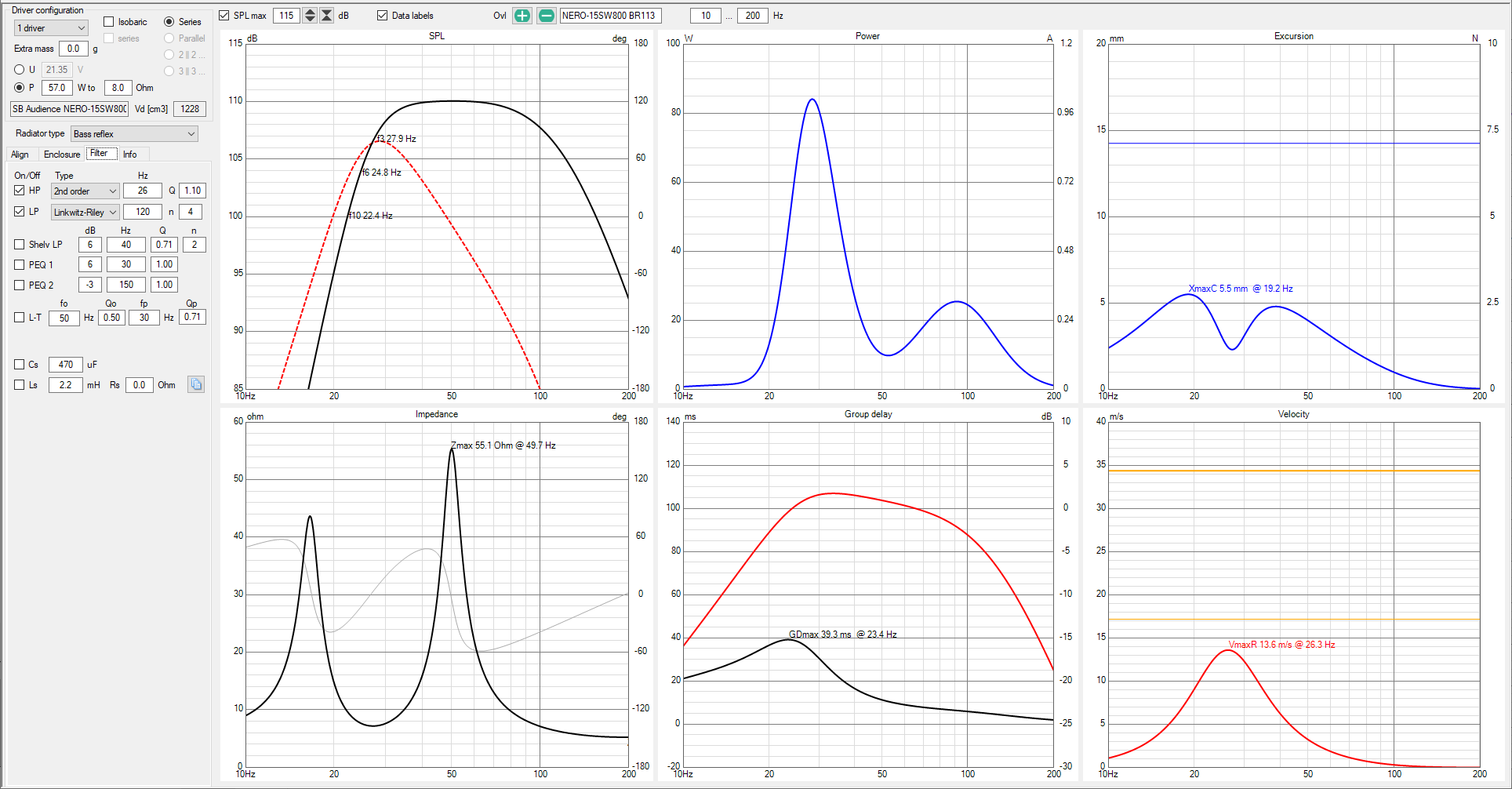Open the LP Linkwitz-Riley type dropdown
1512x789 pixels.
point(85,213)
